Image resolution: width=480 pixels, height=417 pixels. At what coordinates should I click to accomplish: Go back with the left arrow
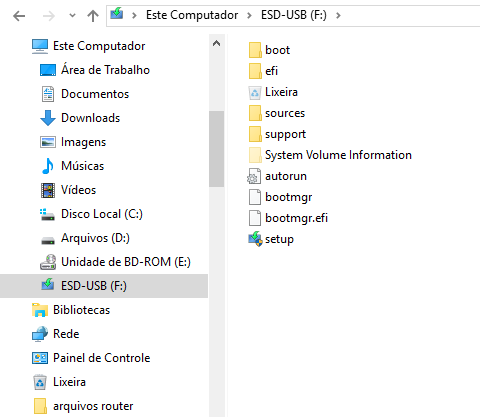click(x=19, y=16)
